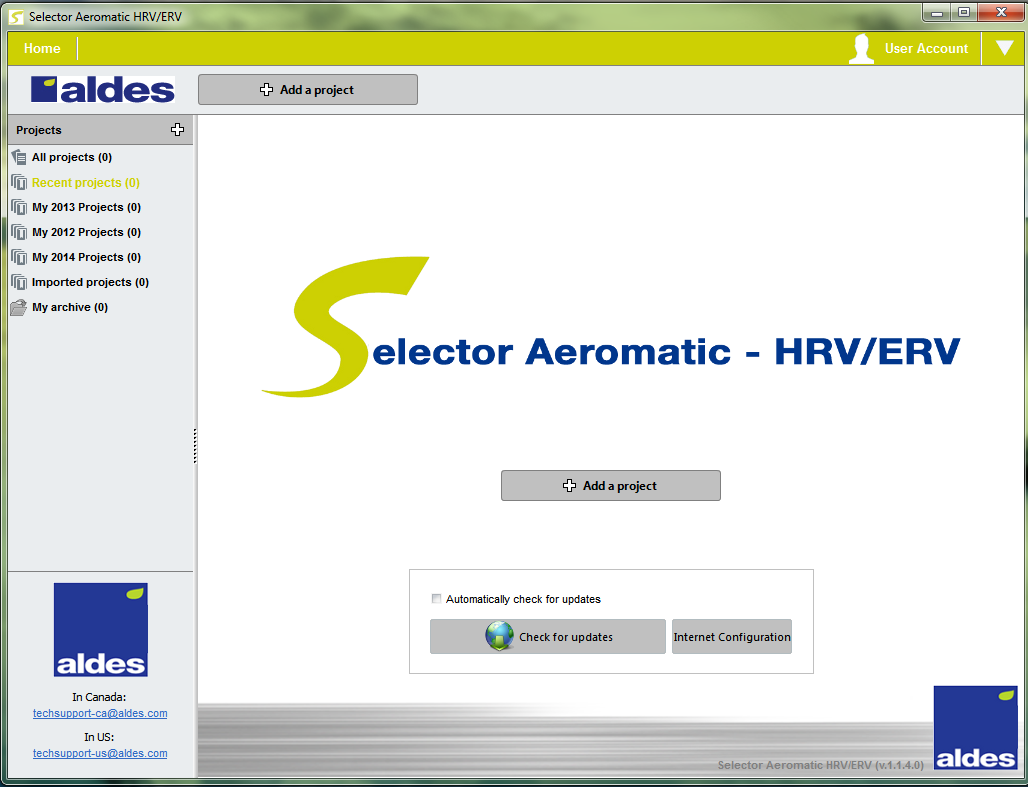Select My 2012 Projects (0)
The width and height of the screenshot is (1028, 787).
pos(87,232)
